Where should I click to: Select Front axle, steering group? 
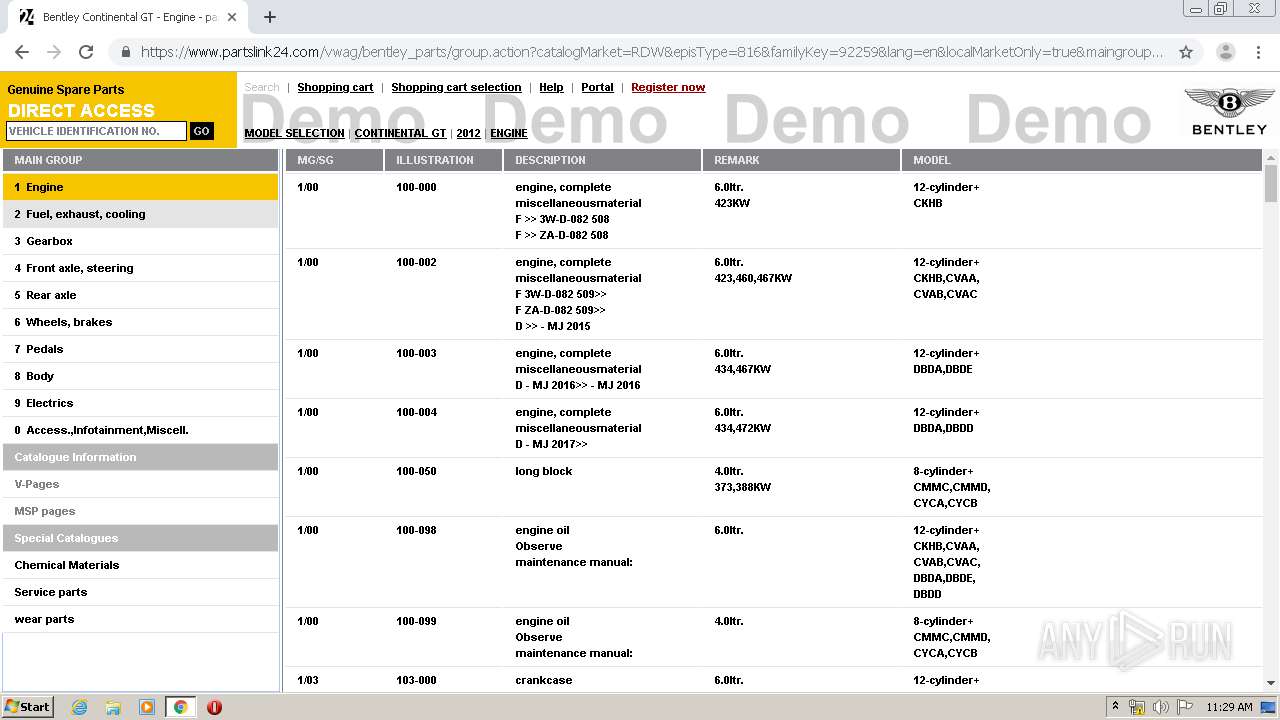(140, 268)
